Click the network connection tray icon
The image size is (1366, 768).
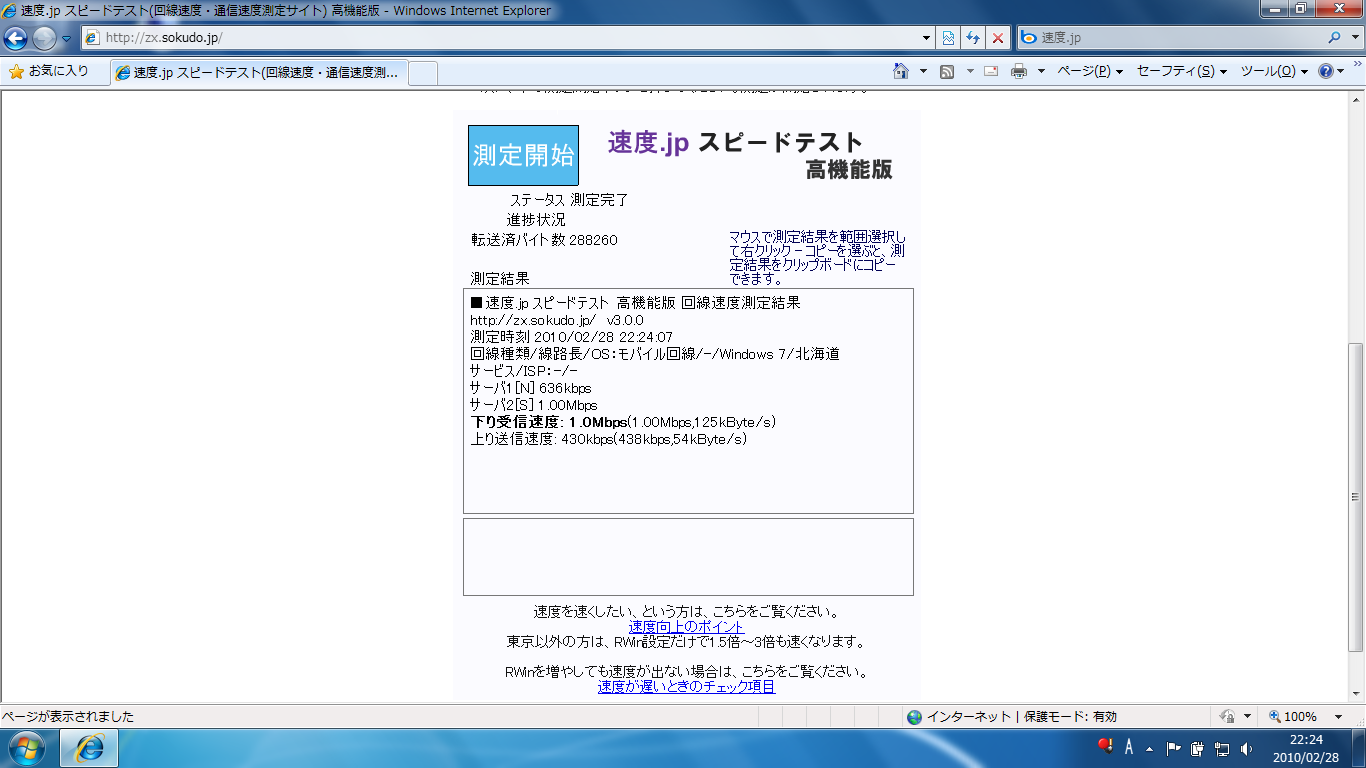(x=1222, y=748)
